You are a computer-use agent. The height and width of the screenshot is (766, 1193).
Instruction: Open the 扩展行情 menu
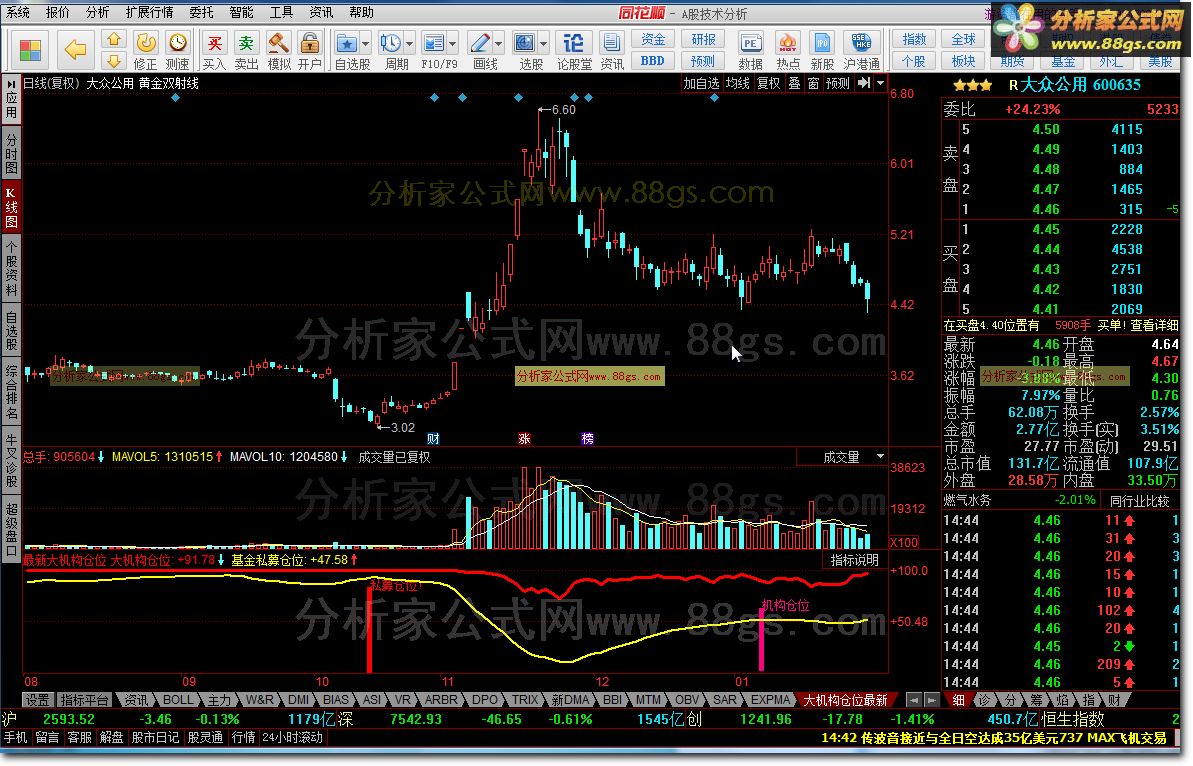pyautogui.click(x=149, y=12)
